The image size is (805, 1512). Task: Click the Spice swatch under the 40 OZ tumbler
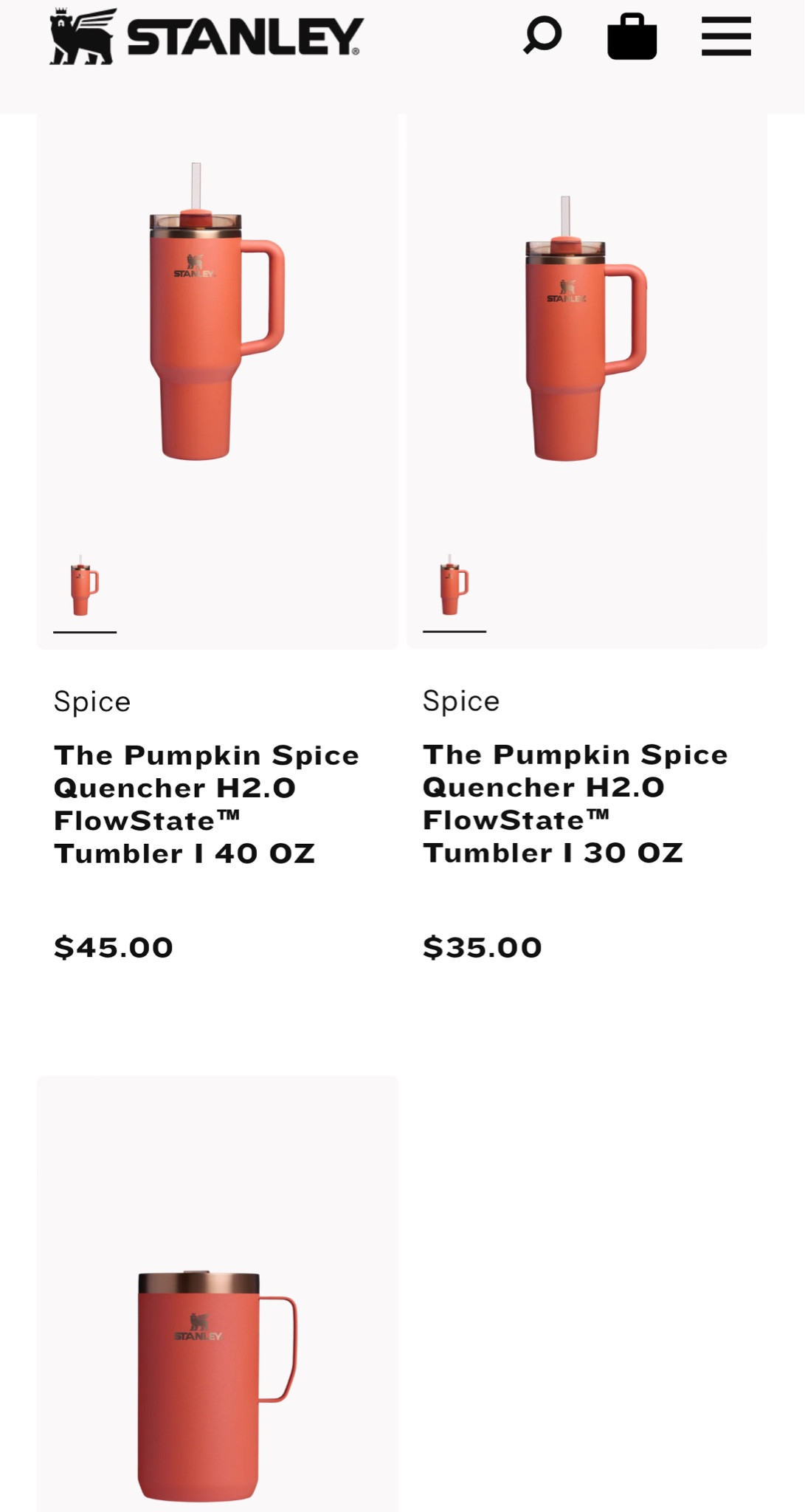[83, 585]
